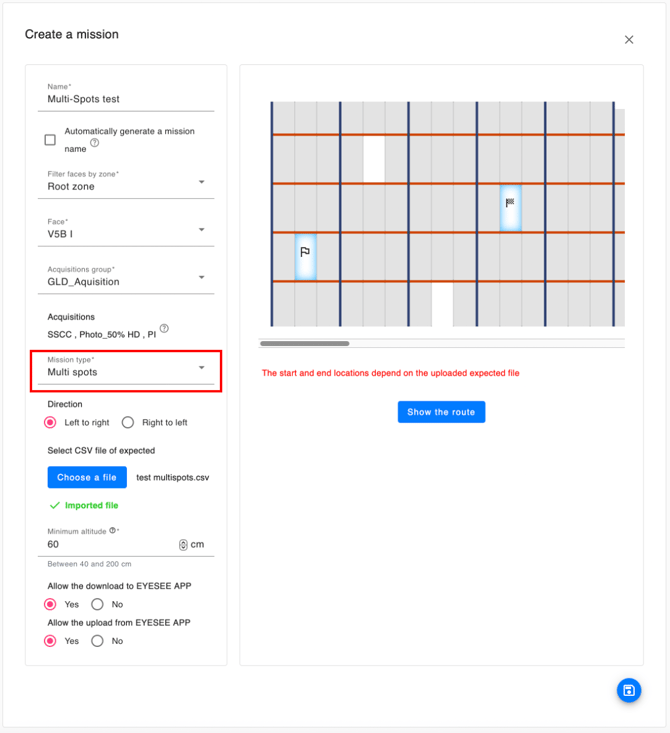
Task: Click the start flag marker on grid
Action: [x=305, y=253]
